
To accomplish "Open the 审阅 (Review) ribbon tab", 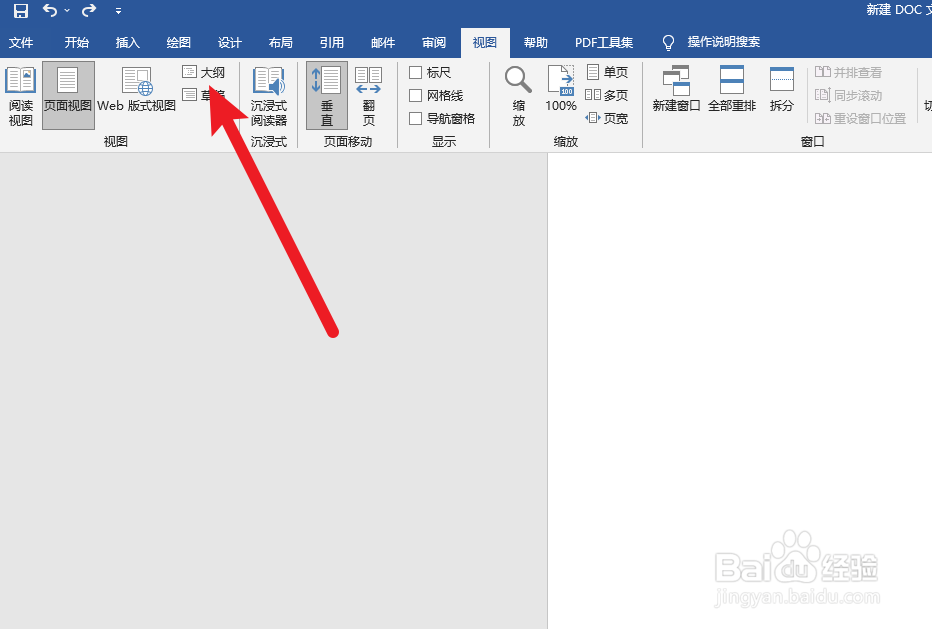I will pos(433,42).
